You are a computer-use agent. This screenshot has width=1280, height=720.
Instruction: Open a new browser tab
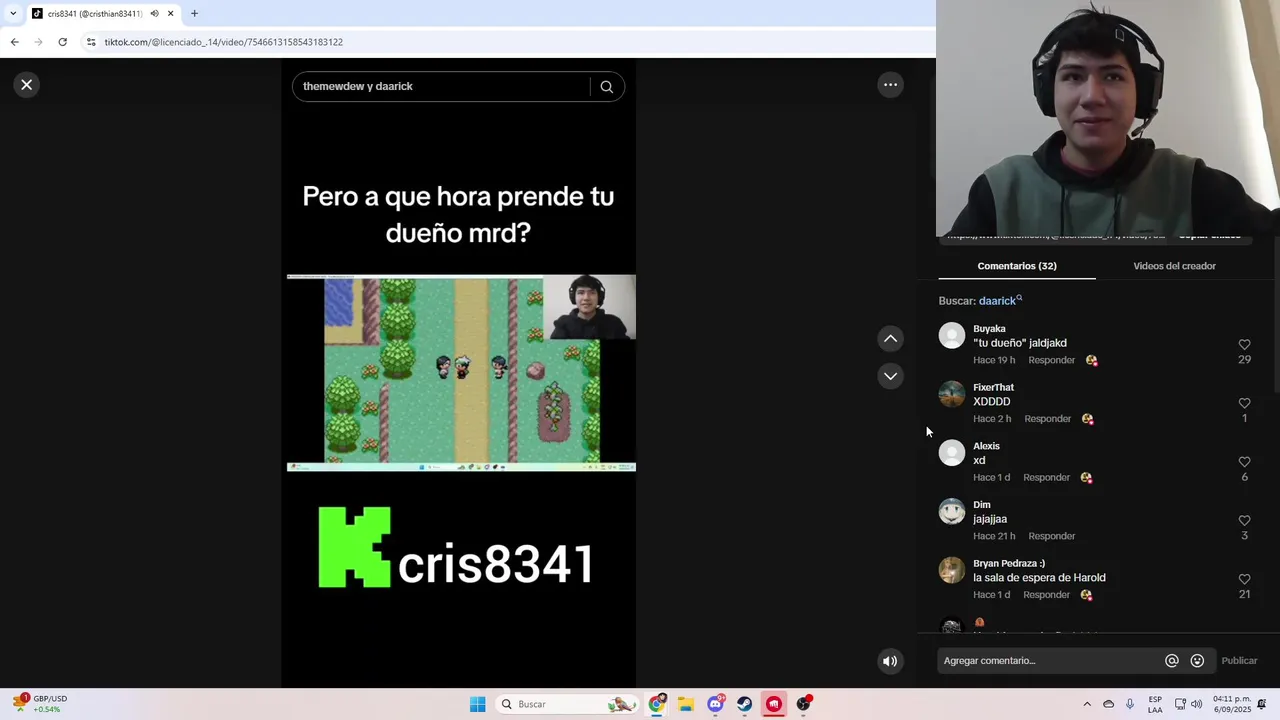tap(194, 14)
